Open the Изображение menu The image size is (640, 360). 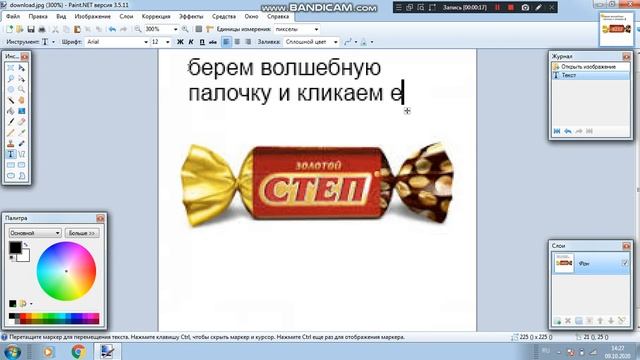click(x=93, y=17)
